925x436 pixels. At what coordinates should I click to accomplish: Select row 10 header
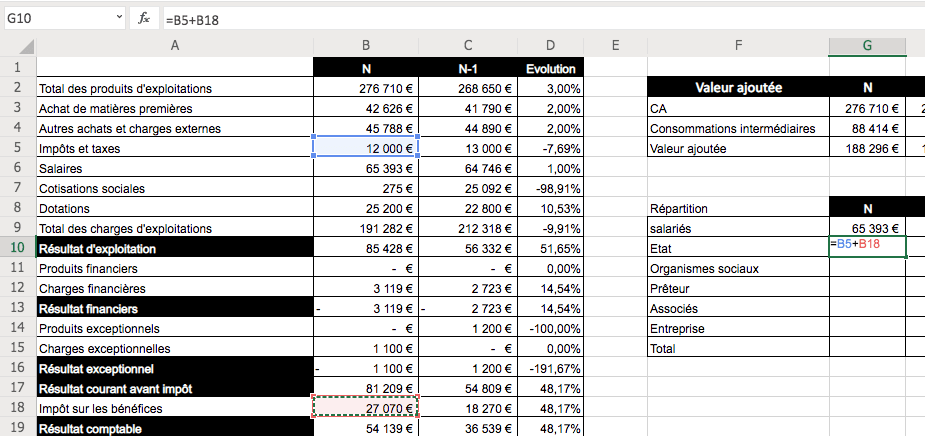[x=17, y=248]
